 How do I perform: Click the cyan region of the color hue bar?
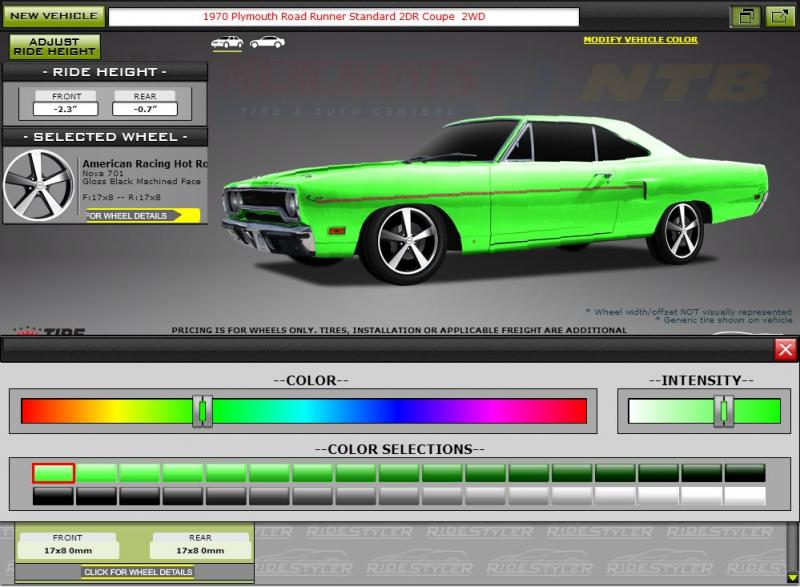pyautogui.click(x=304, y=411)
